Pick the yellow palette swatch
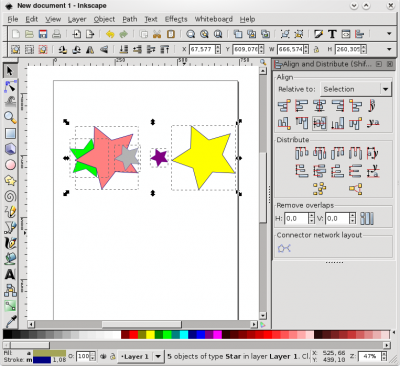 click(150, 334)
